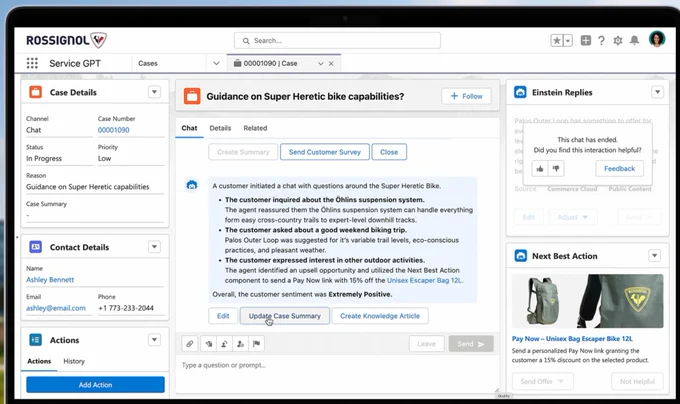Click the Einstein Replies panel icon
Screen dimensions: 680x404
click(520, 92)
